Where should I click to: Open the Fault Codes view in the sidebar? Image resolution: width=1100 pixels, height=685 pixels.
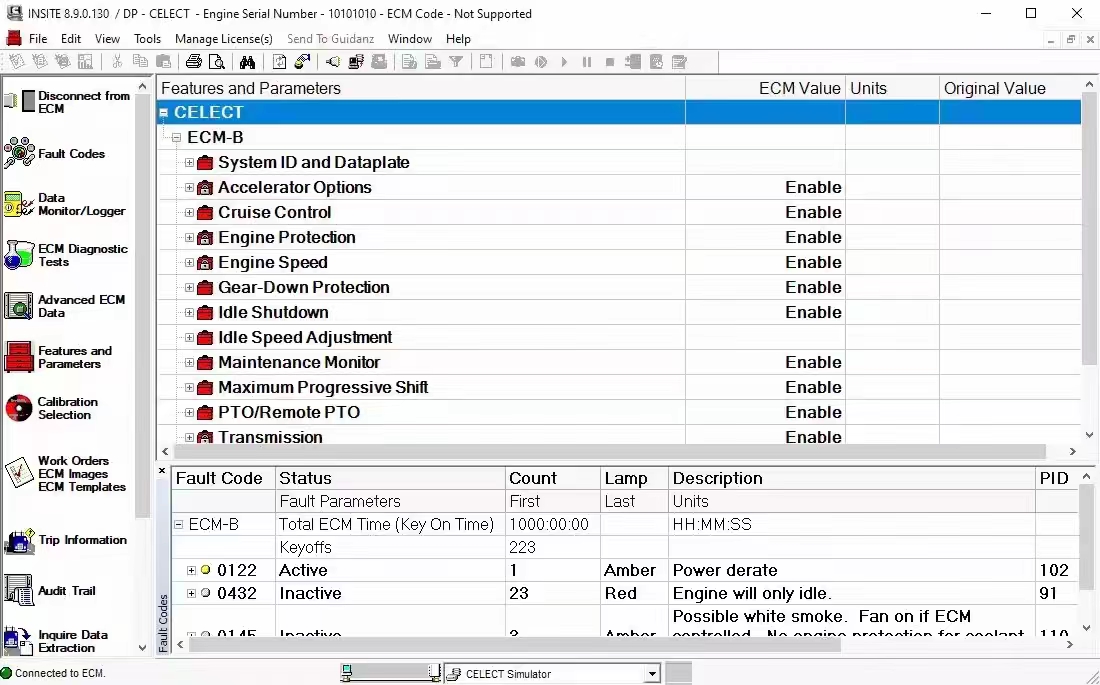(55, 153)
